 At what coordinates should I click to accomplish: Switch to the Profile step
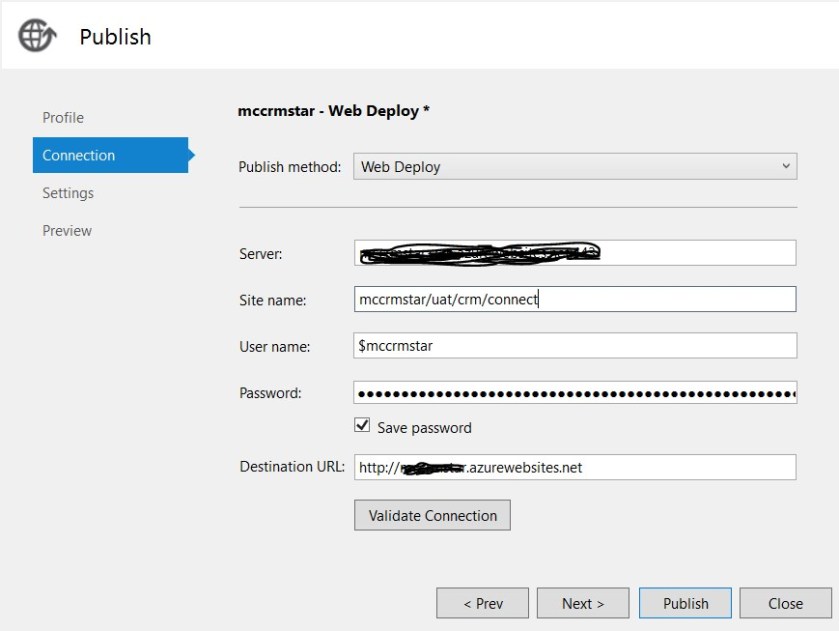click(63, 118)
